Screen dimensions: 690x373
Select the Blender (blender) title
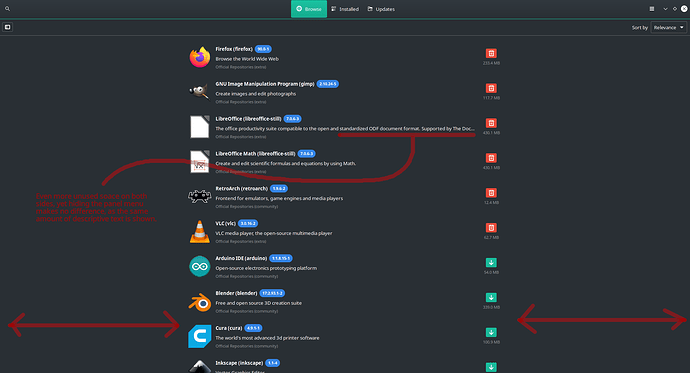[236, 293]
